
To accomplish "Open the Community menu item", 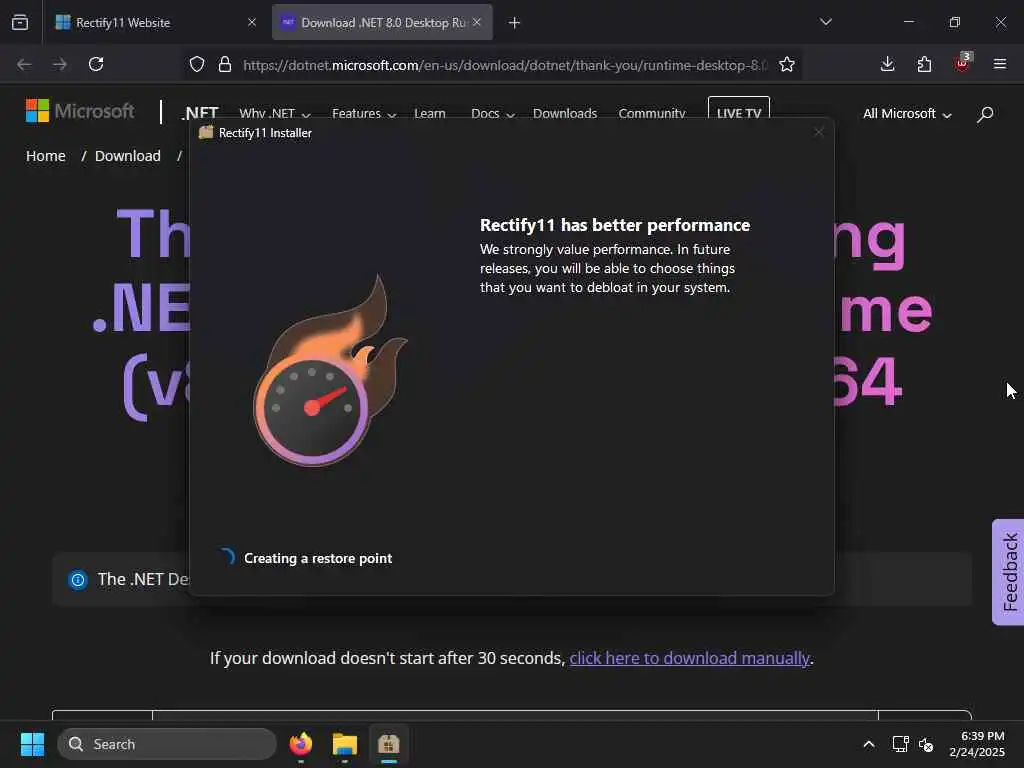I will (x=652, y=114).
